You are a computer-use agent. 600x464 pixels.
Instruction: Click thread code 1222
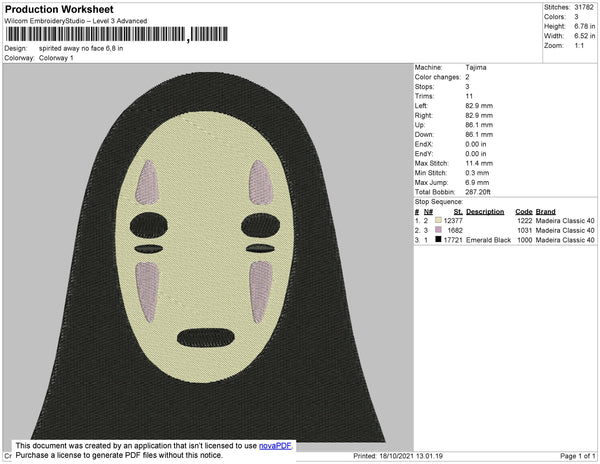pyautogui.click(x=525, y=221)
